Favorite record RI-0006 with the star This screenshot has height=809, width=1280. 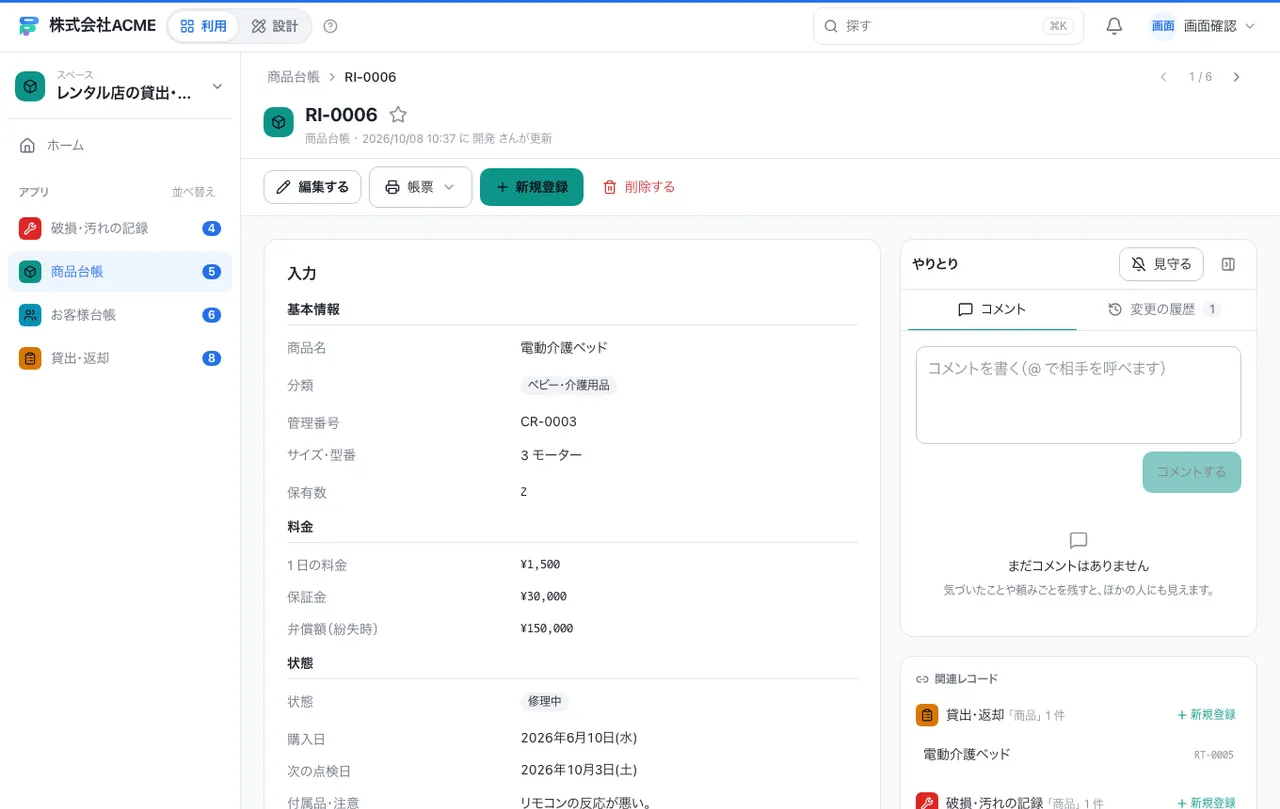pyautogui.click(x=398, y=115)
